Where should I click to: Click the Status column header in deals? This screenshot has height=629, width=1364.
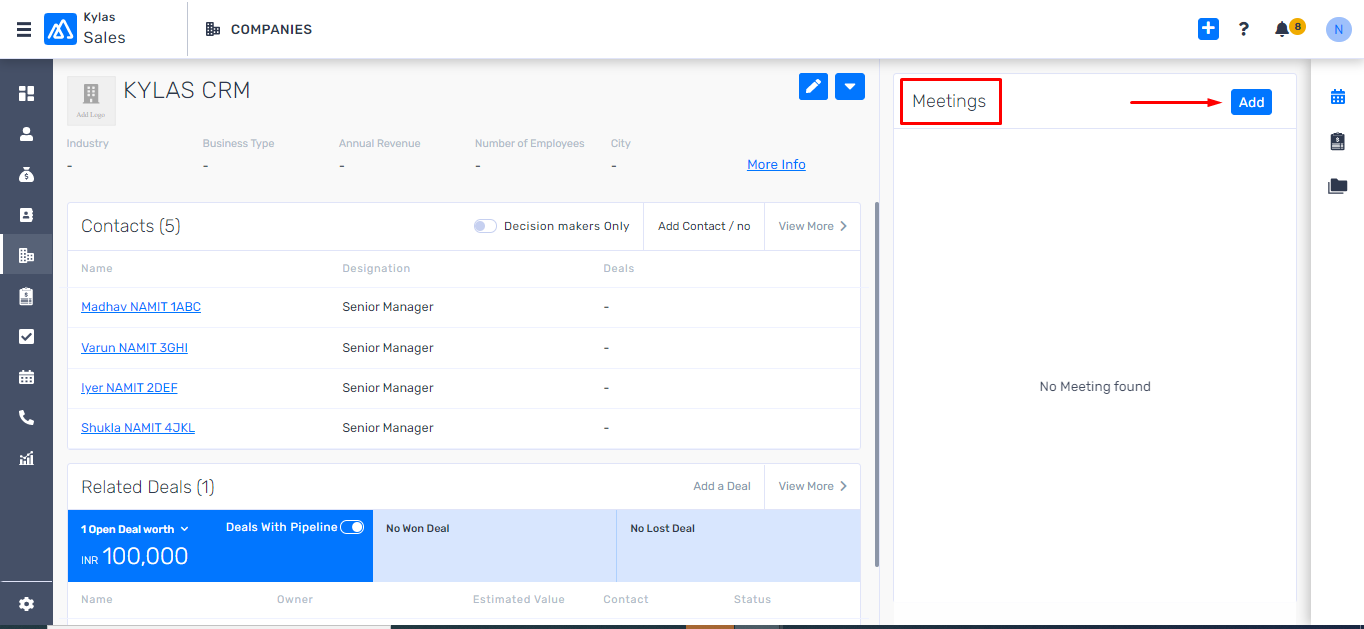point(752,600)
